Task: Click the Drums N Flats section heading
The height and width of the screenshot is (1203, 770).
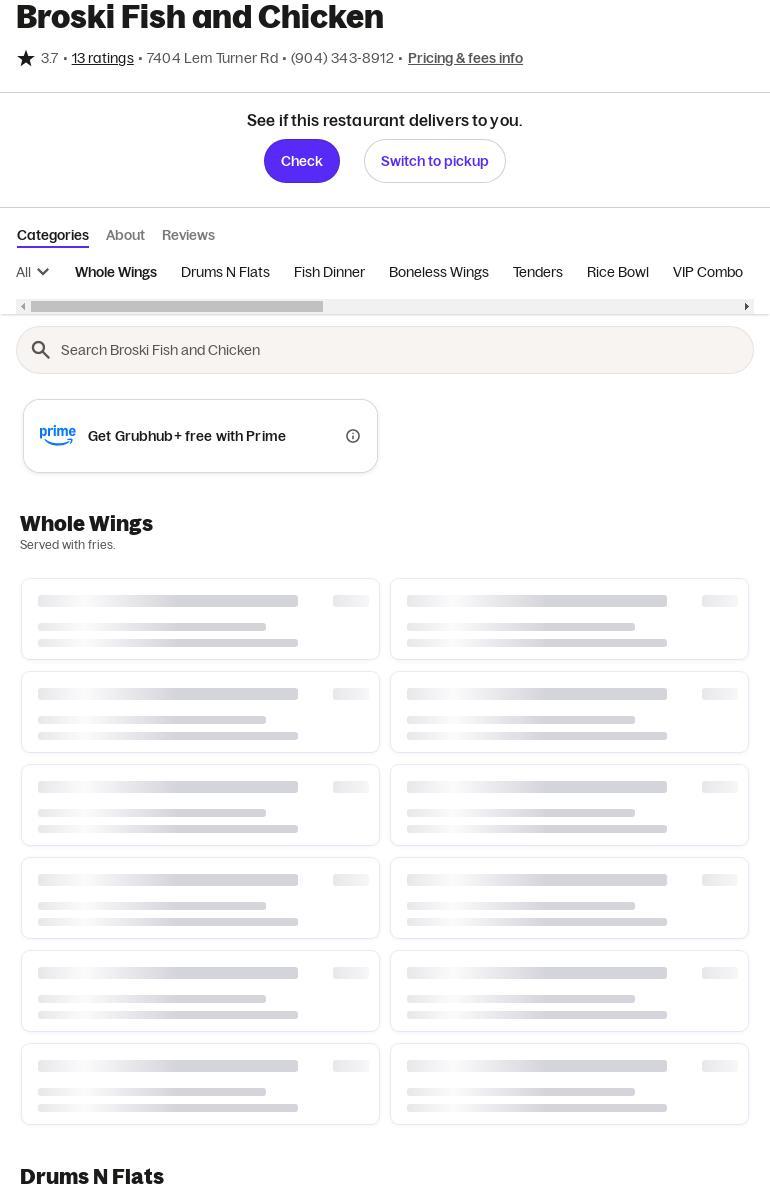Action: coord(92,1176)
